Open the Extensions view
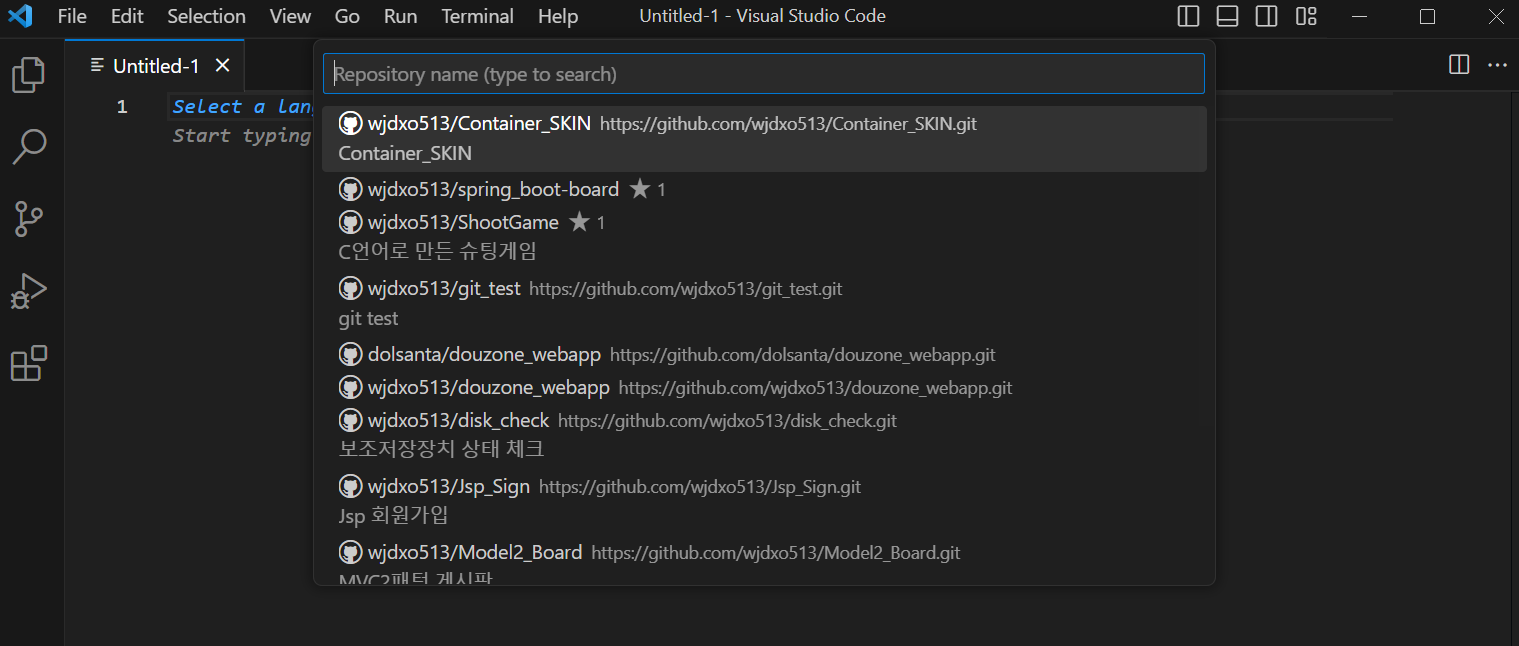This screenshot has height=646, width=1519. click(x=28, y=364)
